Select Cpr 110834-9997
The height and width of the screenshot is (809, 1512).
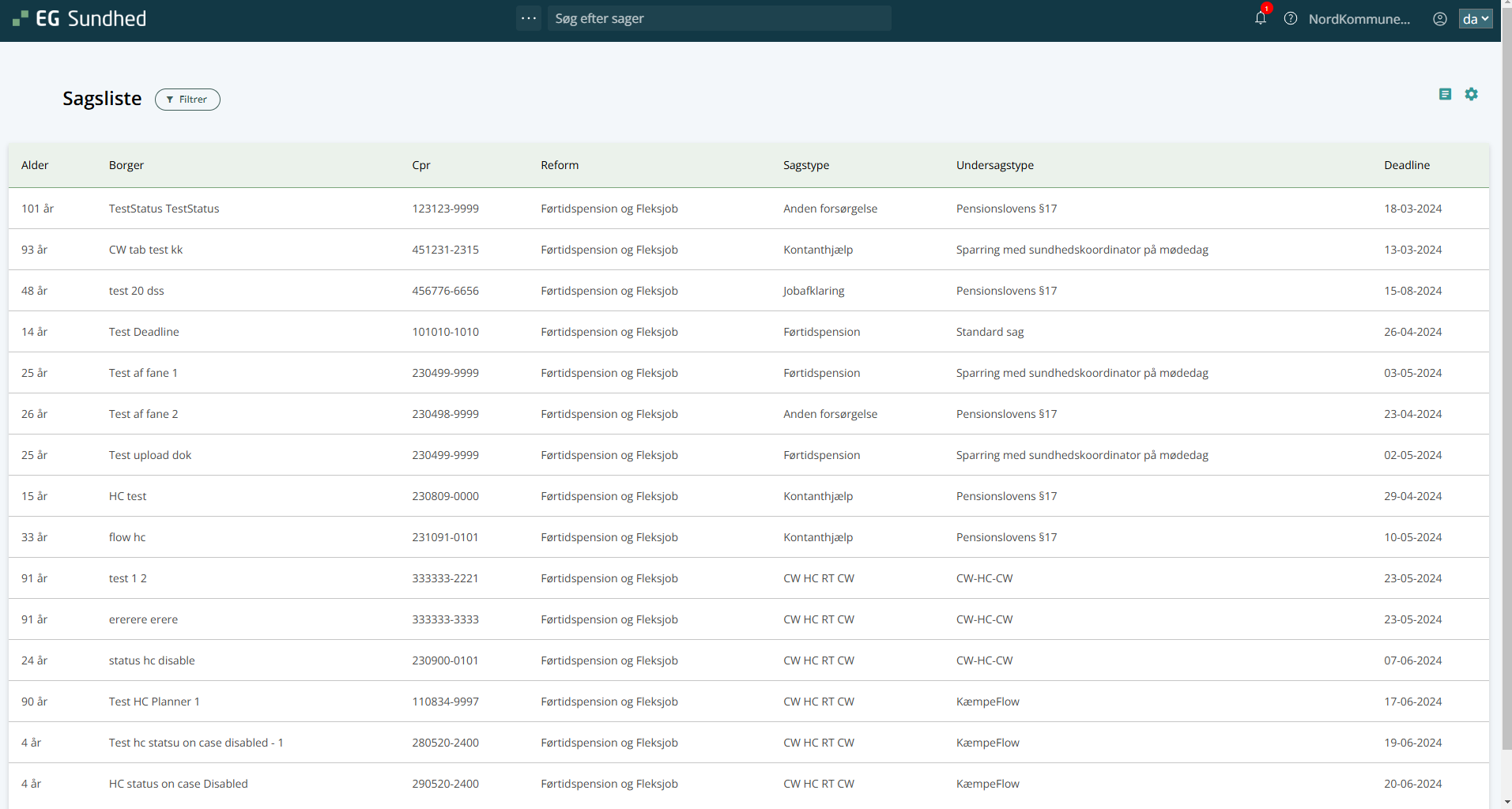[x=446, y=702]
